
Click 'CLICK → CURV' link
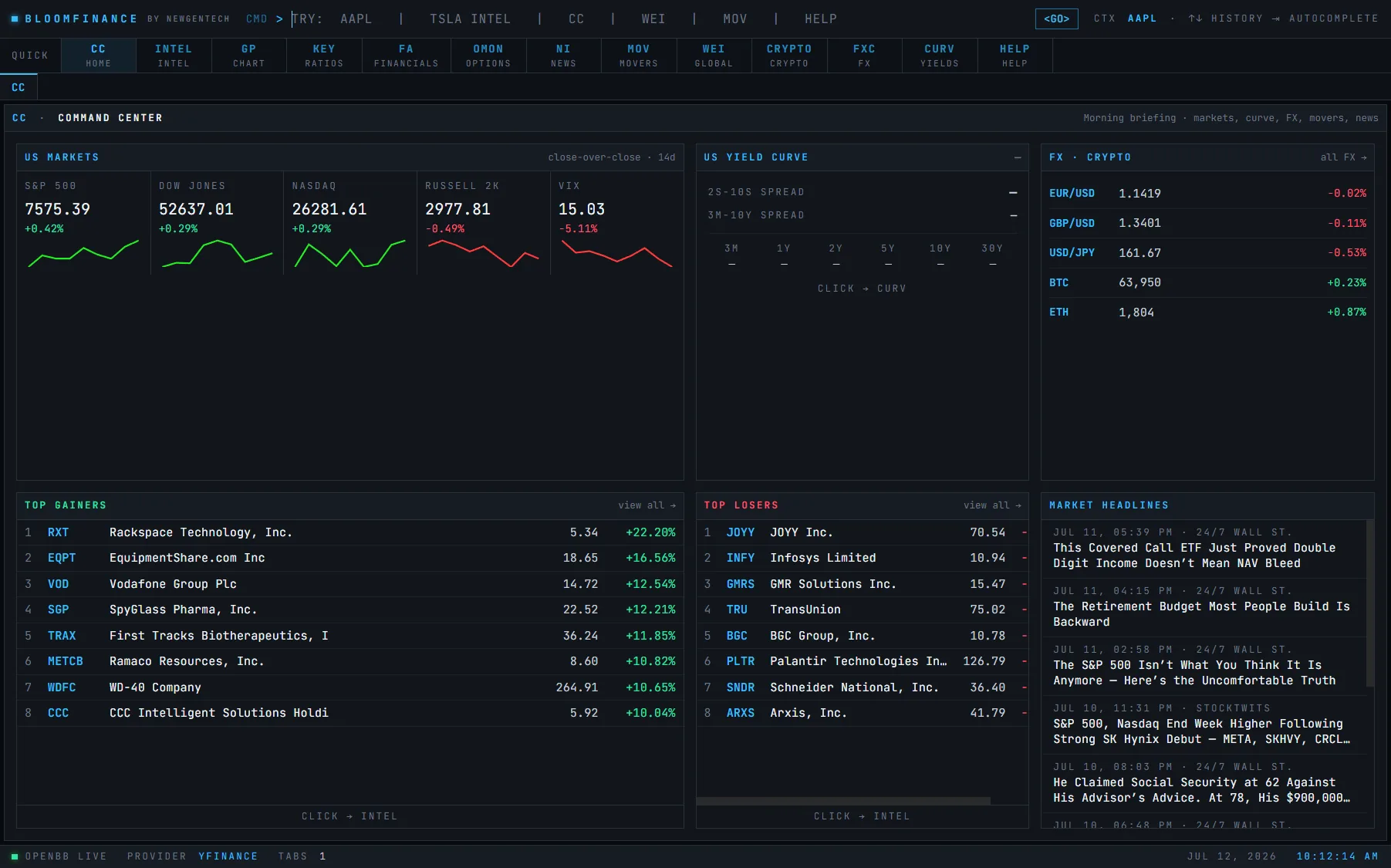click(x=862, y=289)
